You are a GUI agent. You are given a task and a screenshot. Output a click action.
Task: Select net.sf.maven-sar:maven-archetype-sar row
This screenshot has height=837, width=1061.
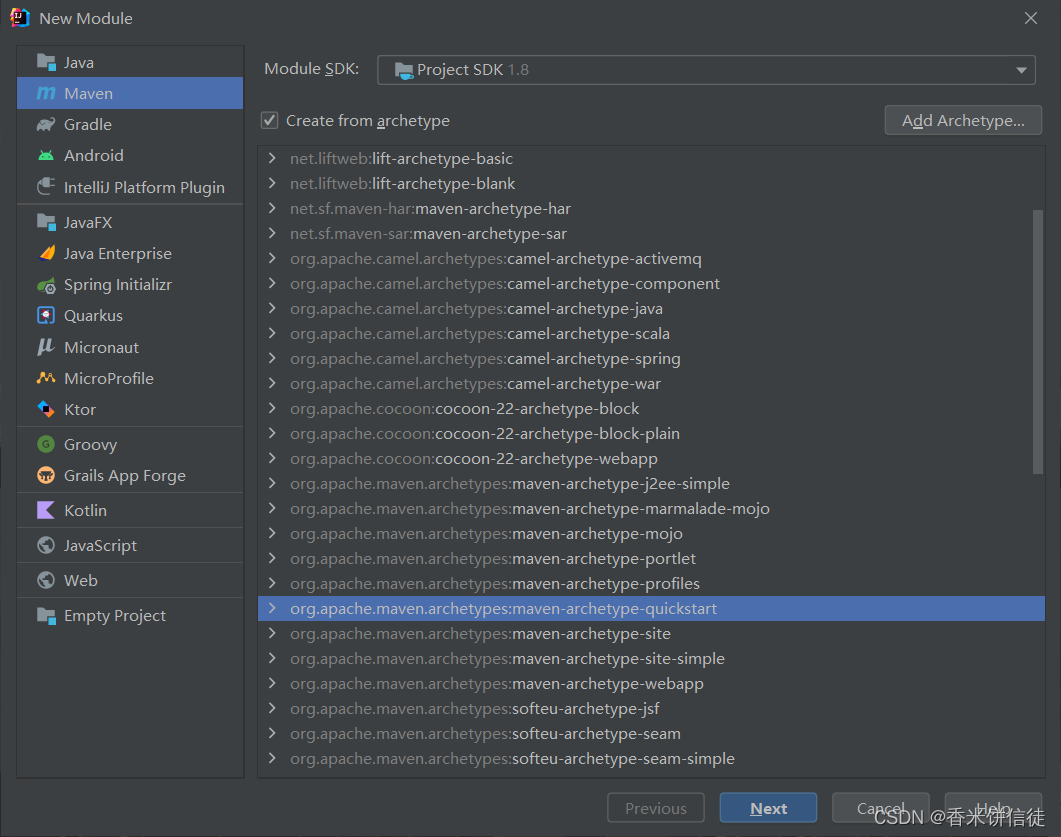(651, 233)
